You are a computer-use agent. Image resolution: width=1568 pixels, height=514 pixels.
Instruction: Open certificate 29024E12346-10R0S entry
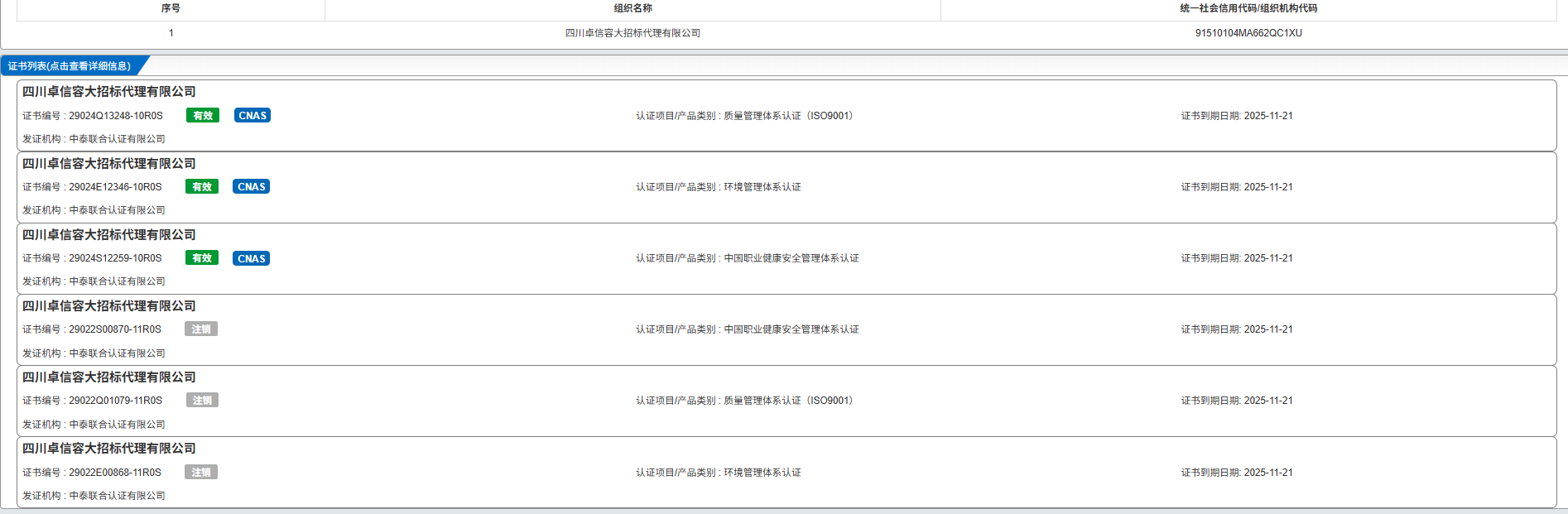point(786,187)
